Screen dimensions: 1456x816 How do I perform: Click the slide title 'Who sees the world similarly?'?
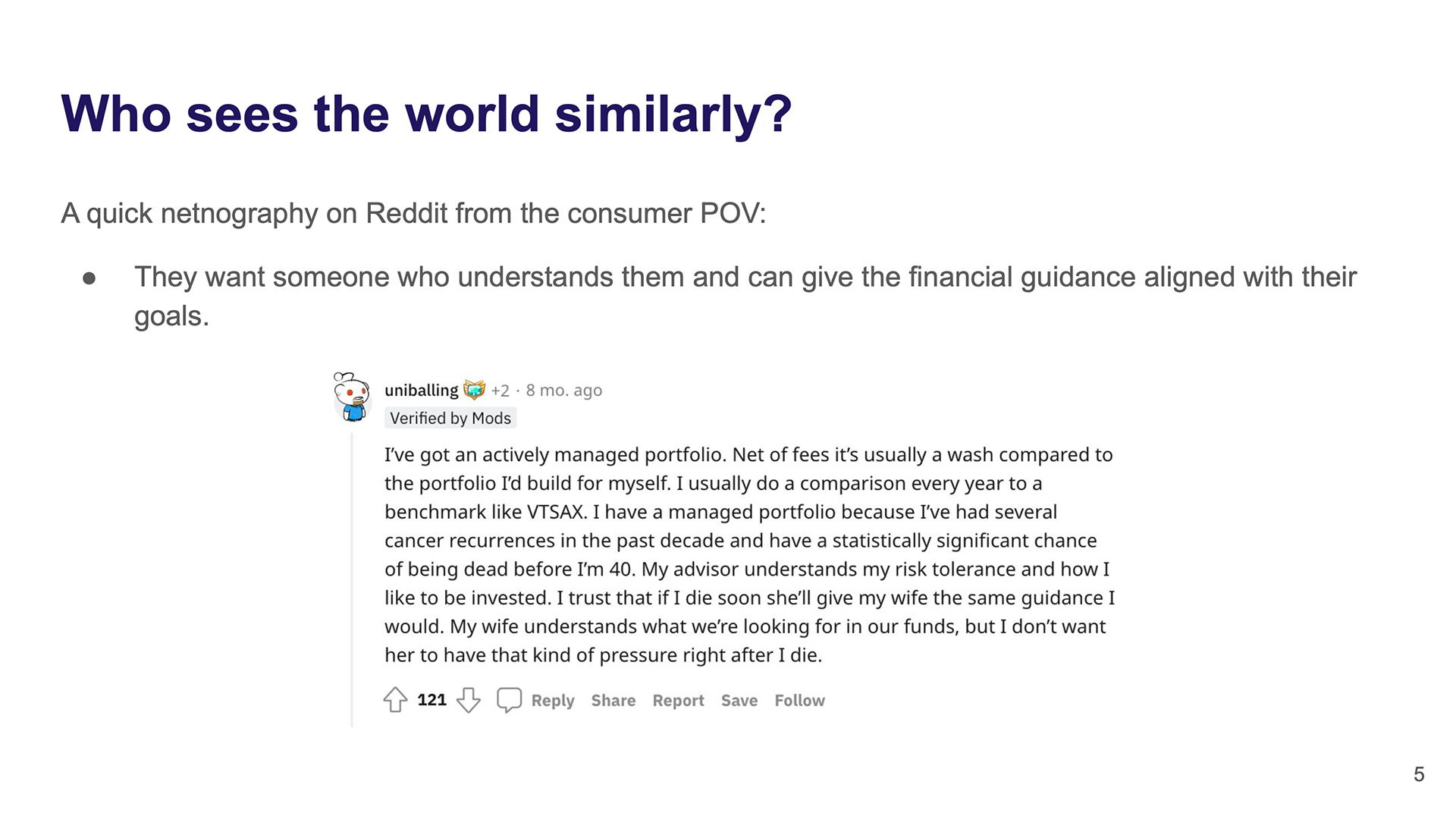tap(426, 114)
